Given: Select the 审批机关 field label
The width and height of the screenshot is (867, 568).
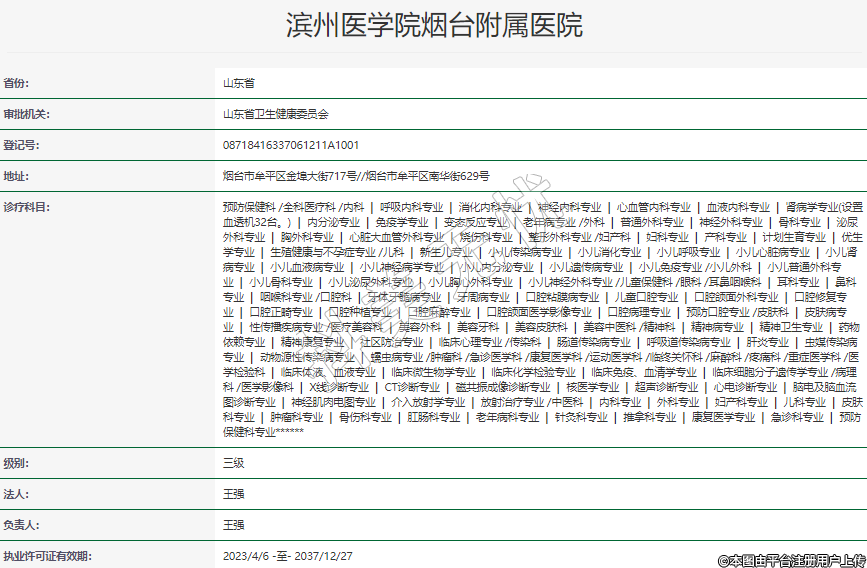Looking at the screenshot, I should pyautogui.click(x=26, y=114).
